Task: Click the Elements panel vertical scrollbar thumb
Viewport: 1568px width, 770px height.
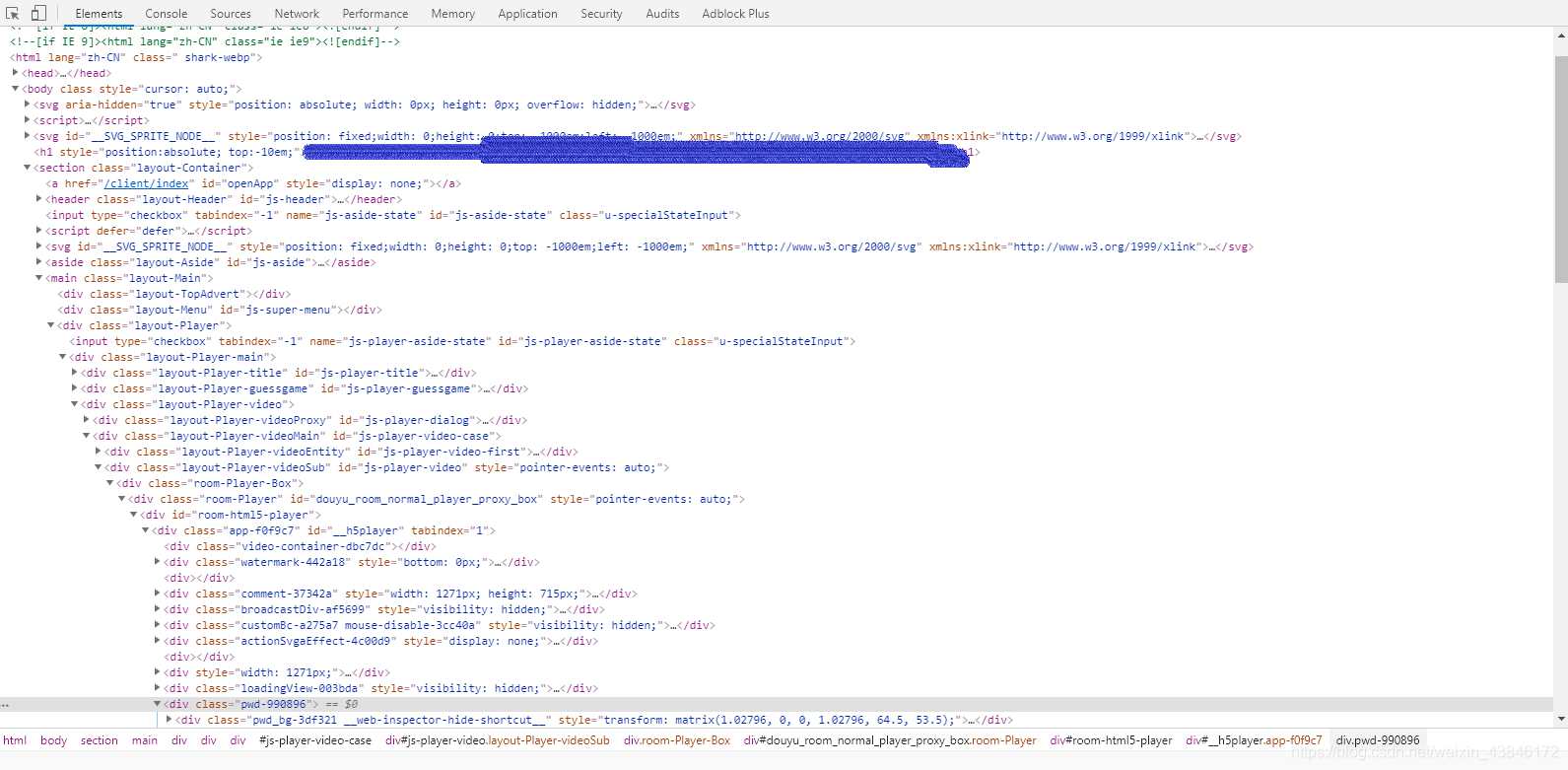Action: click(x=1560, y=168)
